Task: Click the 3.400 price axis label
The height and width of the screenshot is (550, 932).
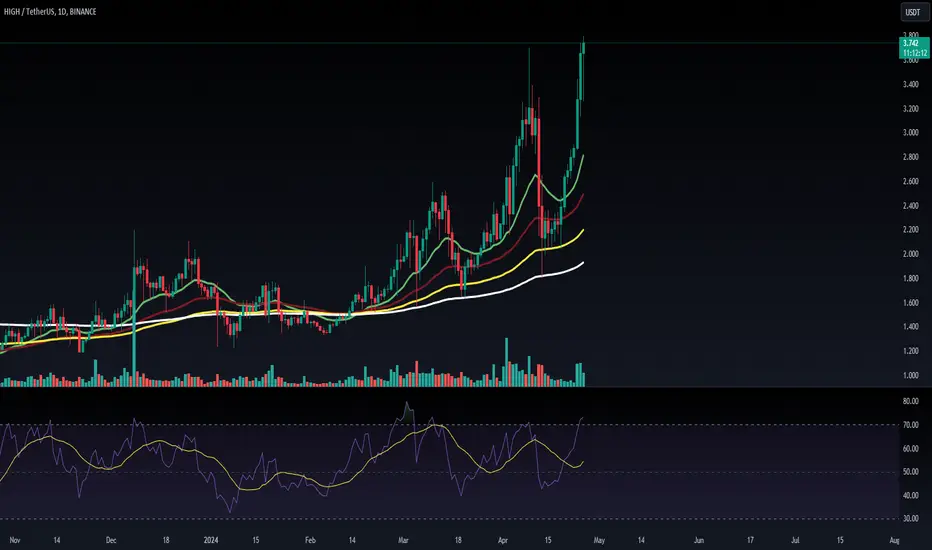Action: click(x=911, y=84)
